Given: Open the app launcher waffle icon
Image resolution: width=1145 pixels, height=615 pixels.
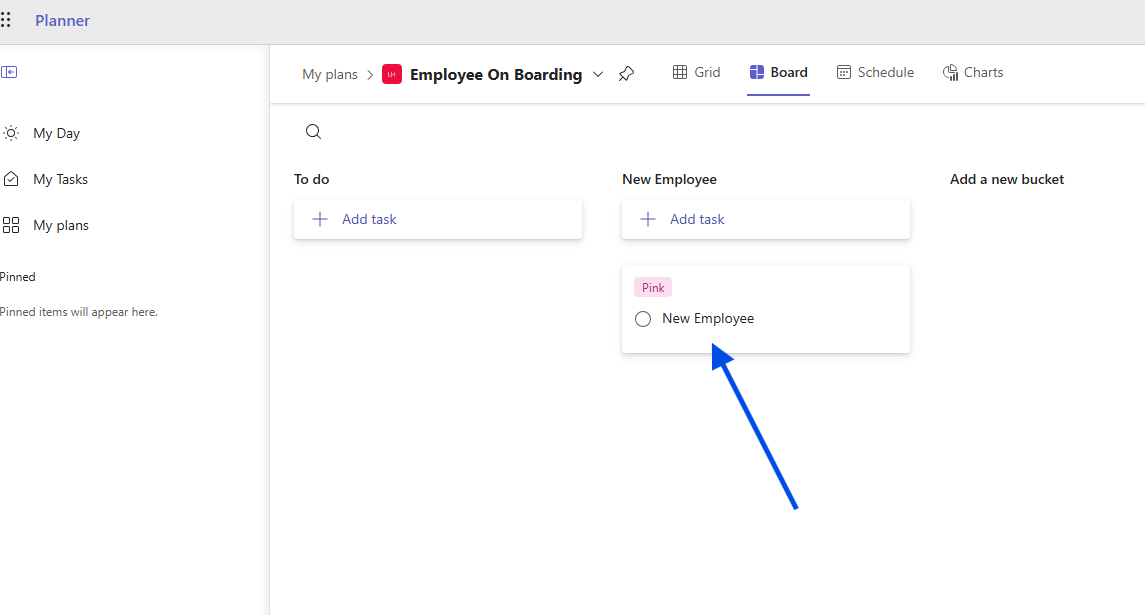Looking at the screenshot, I should [x=6, y=20].
